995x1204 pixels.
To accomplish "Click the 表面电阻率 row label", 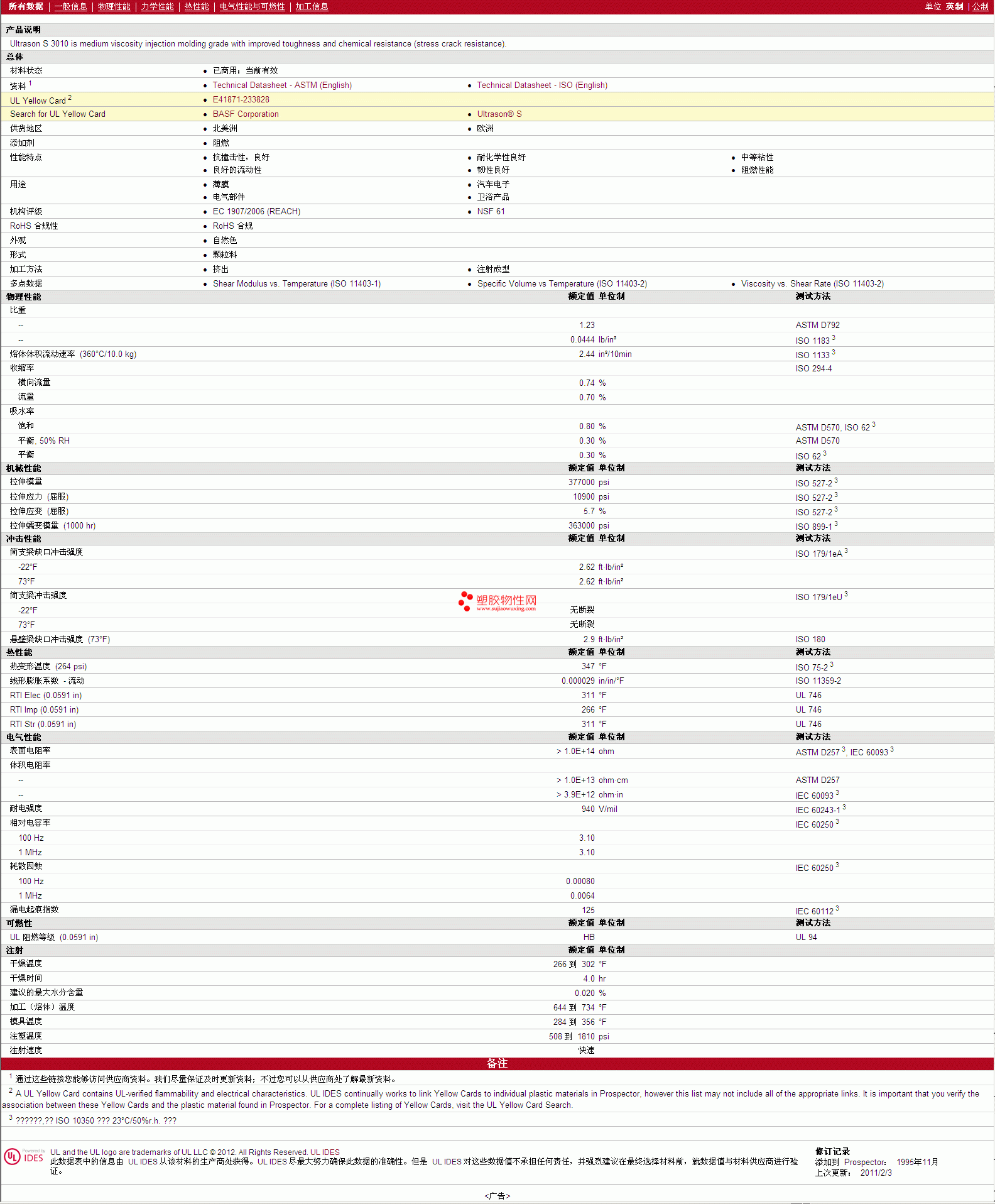I will pos(30,750).
